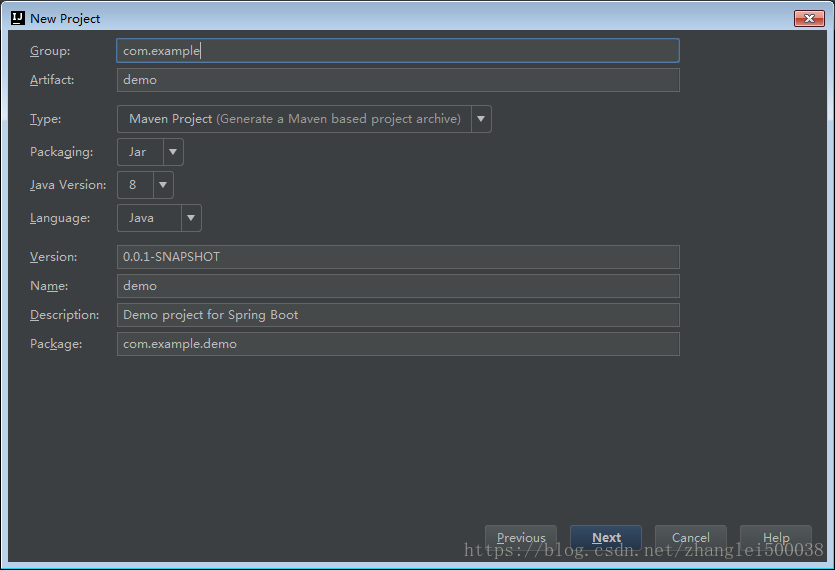
Task: Expand the Packaging dropdown arrow
Action: (x=173, y=152)
